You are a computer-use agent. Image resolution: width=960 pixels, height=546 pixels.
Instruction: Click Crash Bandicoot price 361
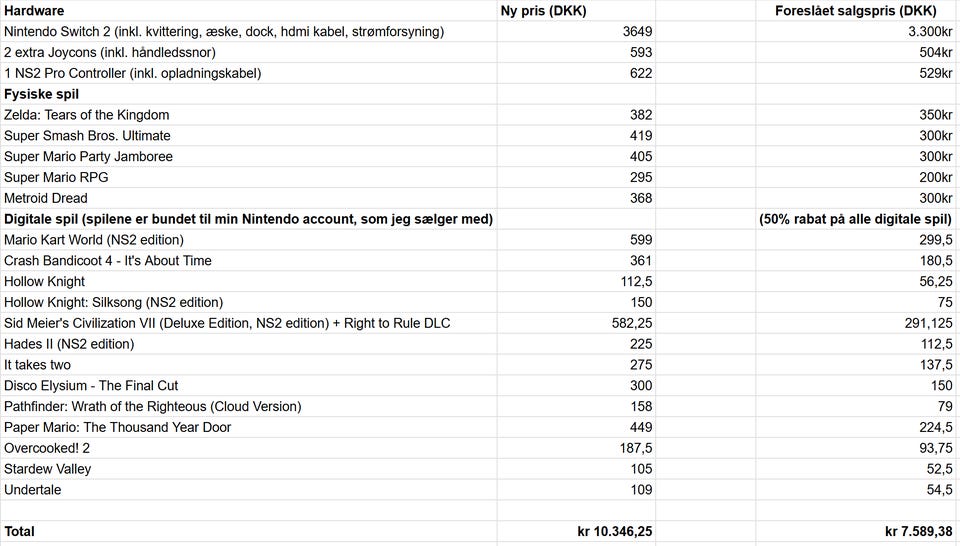[576, 260]
